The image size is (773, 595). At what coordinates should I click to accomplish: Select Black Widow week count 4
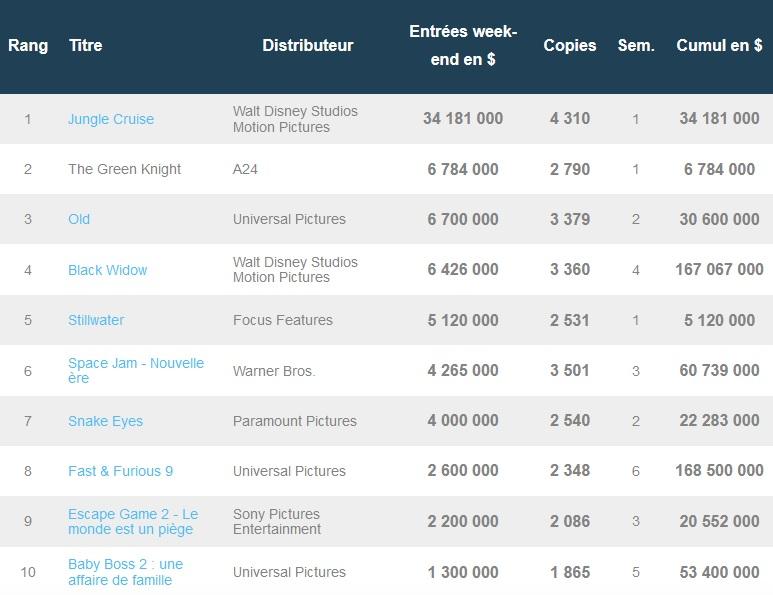pos(636,270)
